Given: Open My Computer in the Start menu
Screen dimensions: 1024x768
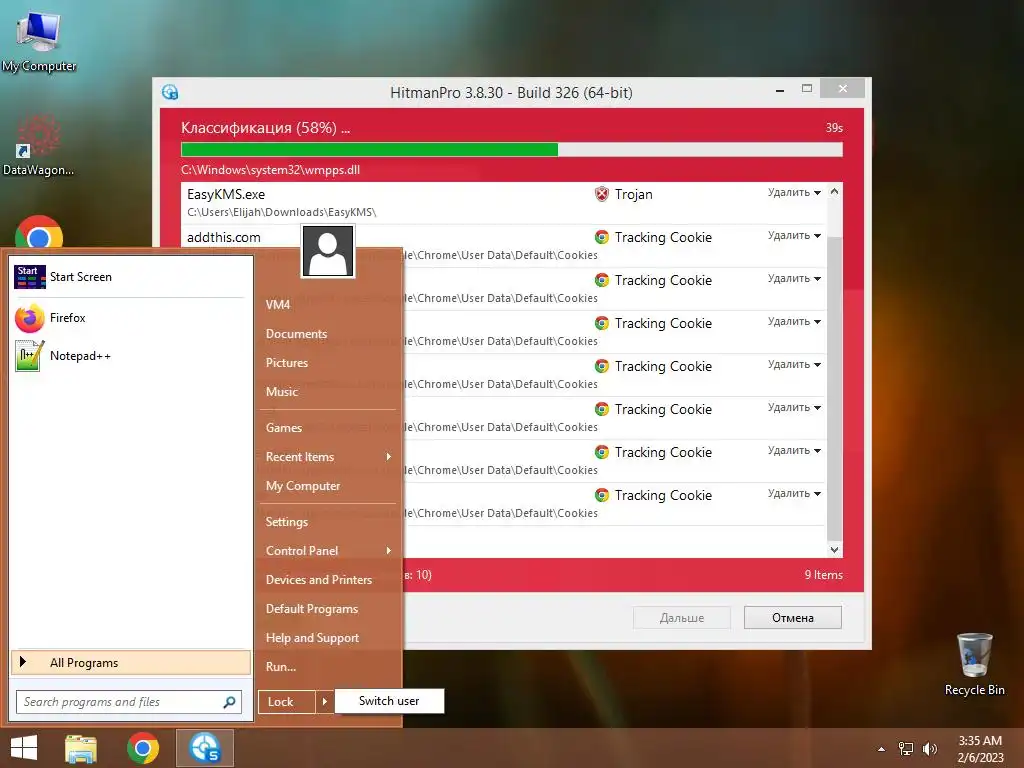Looking at the screenshot, I should pos(303,486).
